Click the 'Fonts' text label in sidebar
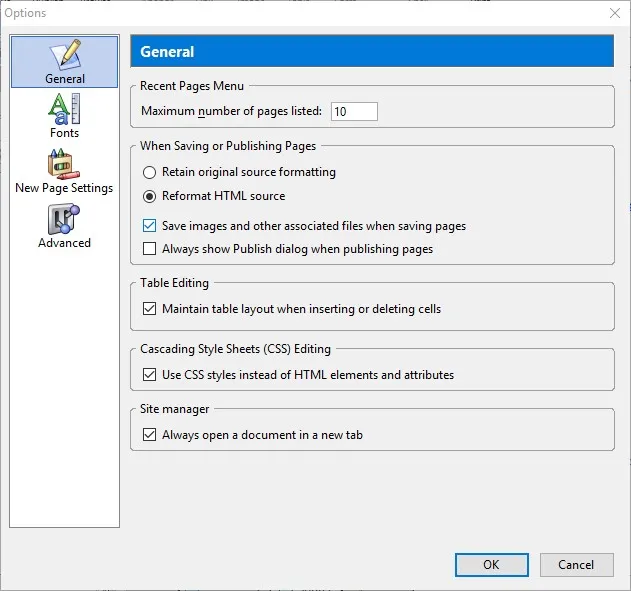The height and width of the screenshot is (591, 631). coord(64,133)
